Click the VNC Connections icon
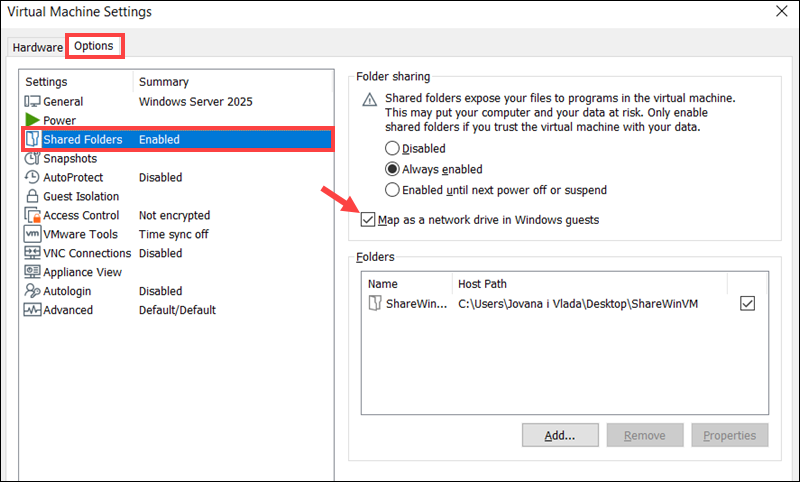The height and width of the screenshot is (482, 800). (32, 254)
